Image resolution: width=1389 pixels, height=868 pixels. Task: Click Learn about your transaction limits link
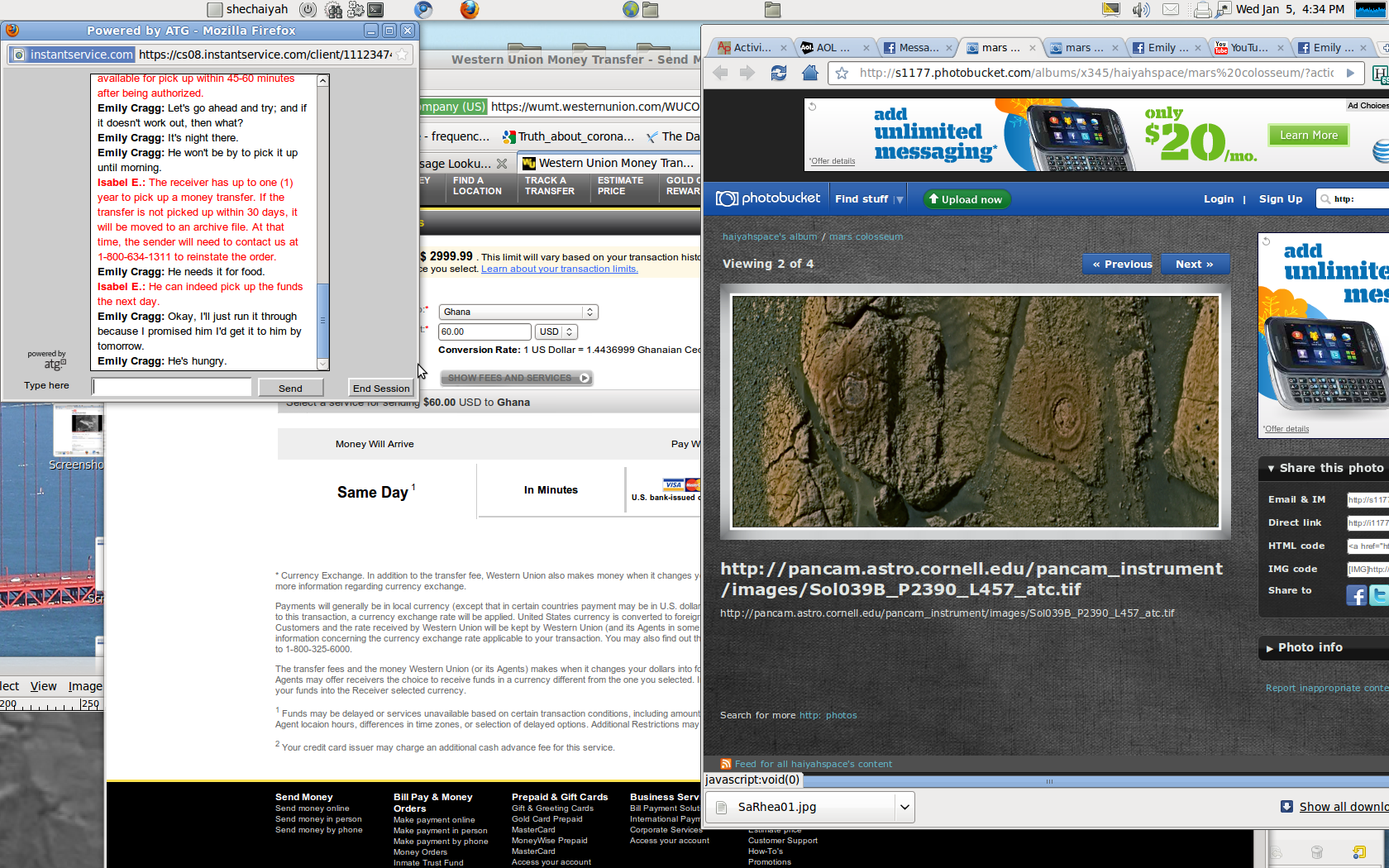[560, 269]
